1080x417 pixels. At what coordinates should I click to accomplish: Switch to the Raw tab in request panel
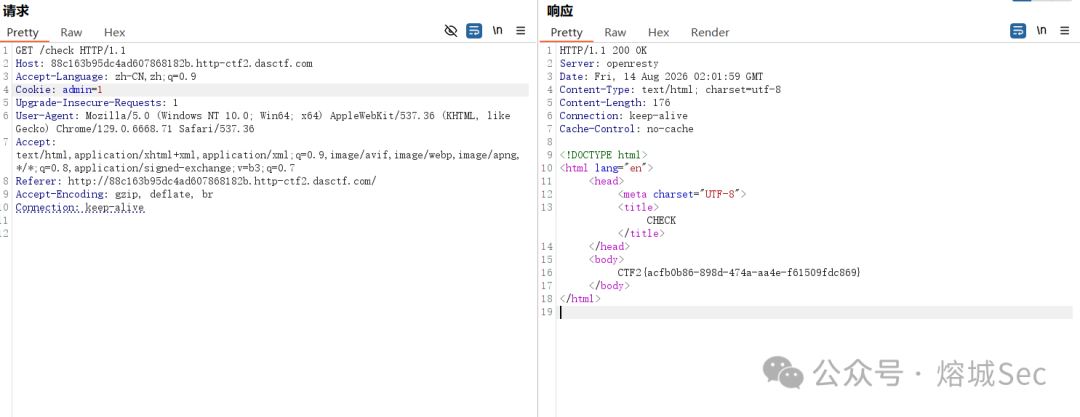coord(71,32)
